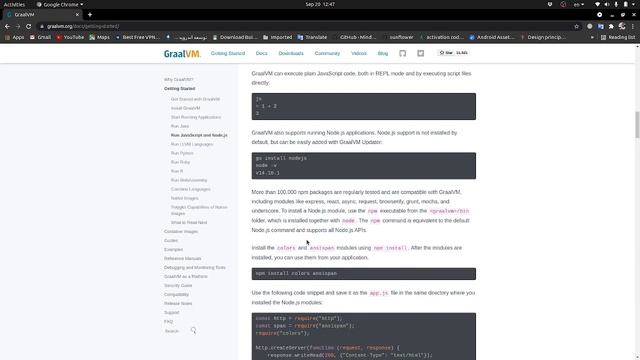Go back with the browser back arrow

pos(7,26)
